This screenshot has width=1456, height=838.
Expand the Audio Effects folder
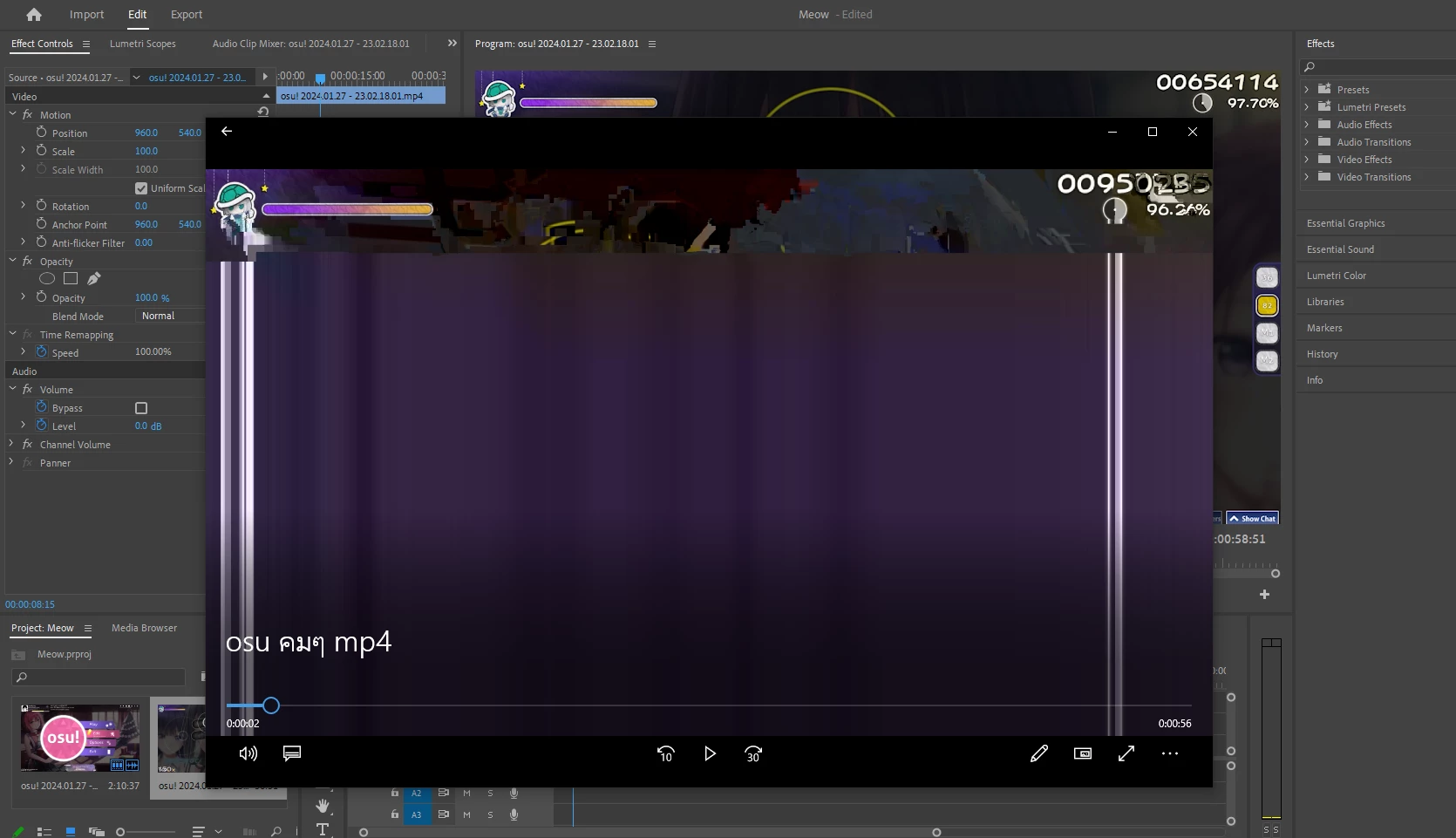[1306, 124]
